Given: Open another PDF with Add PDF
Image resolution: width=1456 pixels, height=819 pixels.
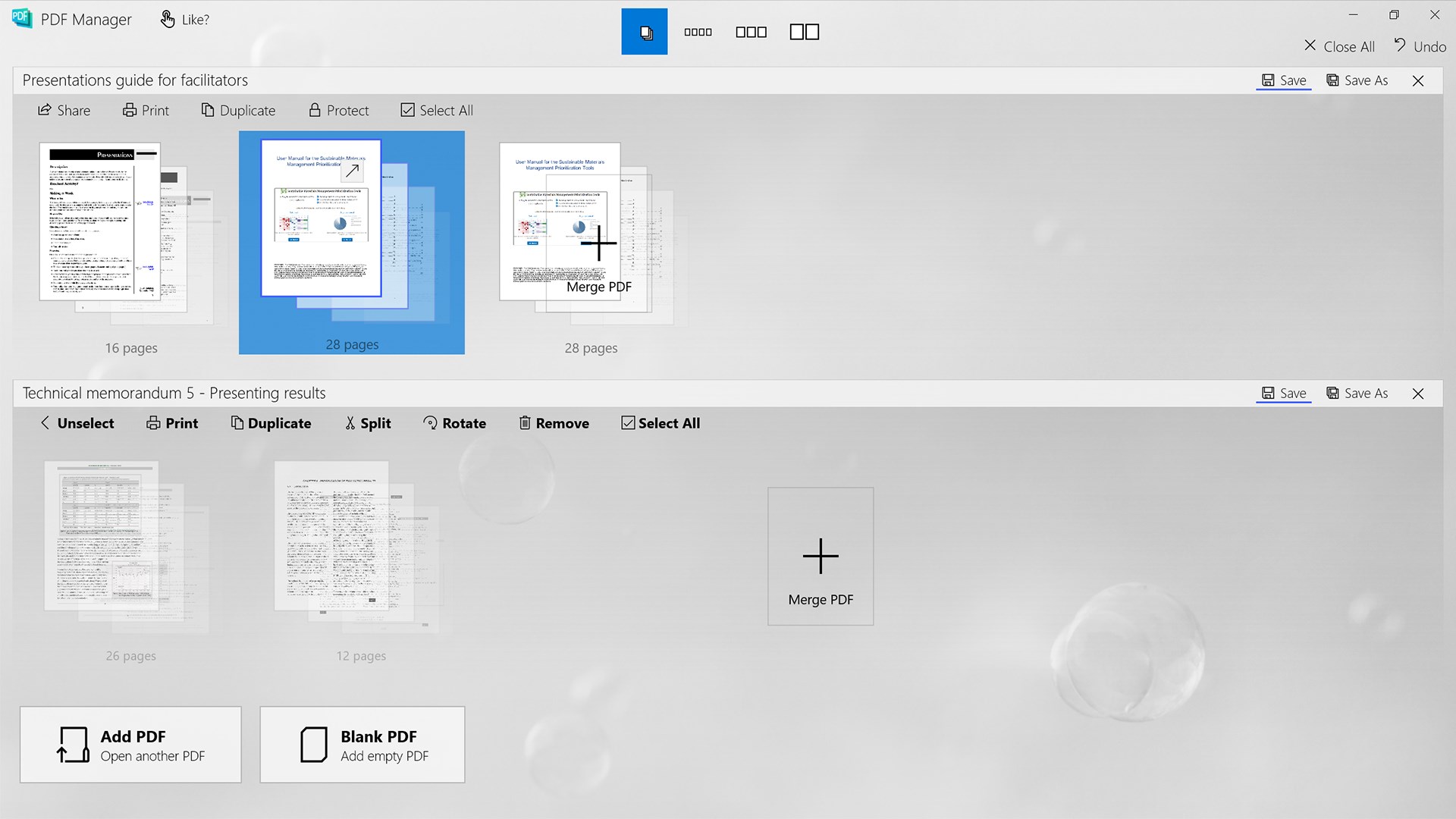Looking at the screenshot, I should [130, 744].
